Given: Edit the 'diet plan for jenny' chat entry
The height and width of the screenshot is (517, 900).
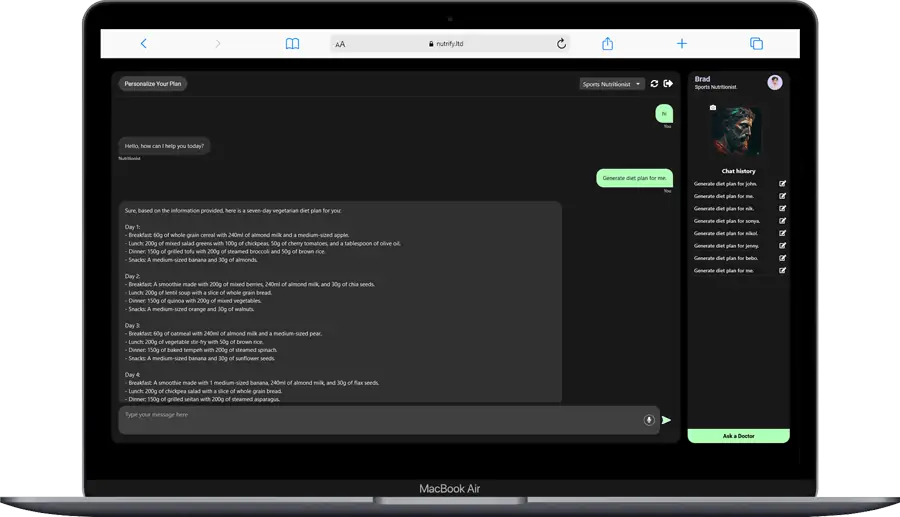Looking at the screenshot, I should (x=782, y=245).
